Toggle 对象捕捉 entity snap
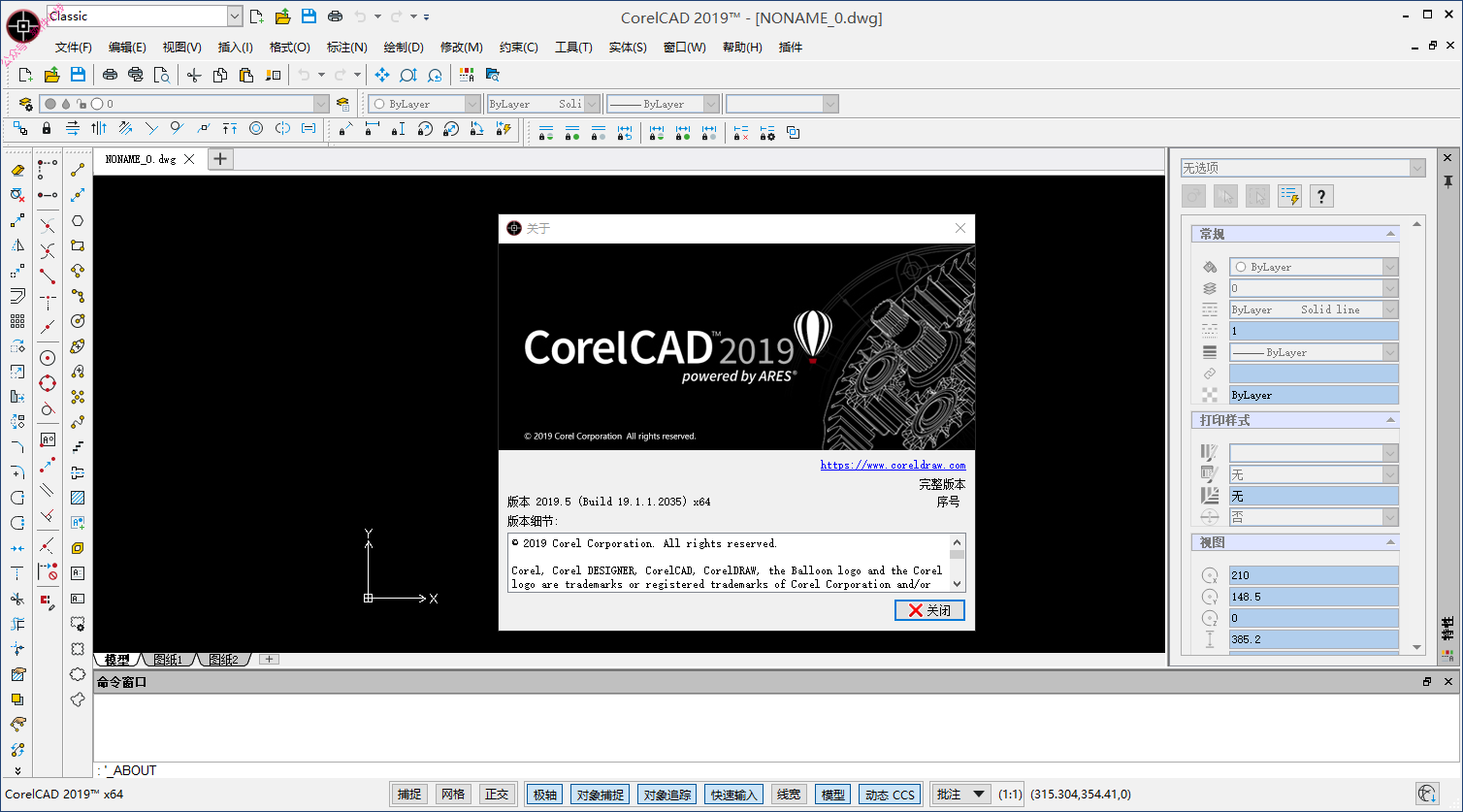Image resolution: width=1463 pixels, height=812 pixels. 600,795
